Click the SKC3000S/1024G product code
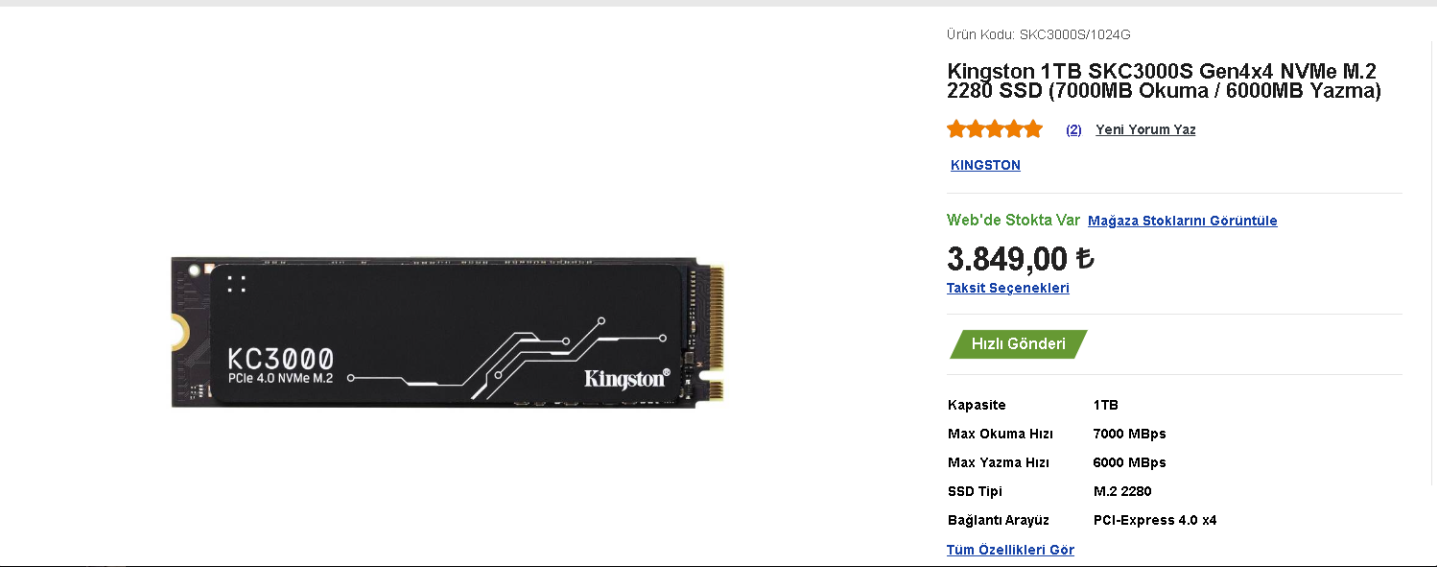1437x567 pixels. (x=1074, y=35)
